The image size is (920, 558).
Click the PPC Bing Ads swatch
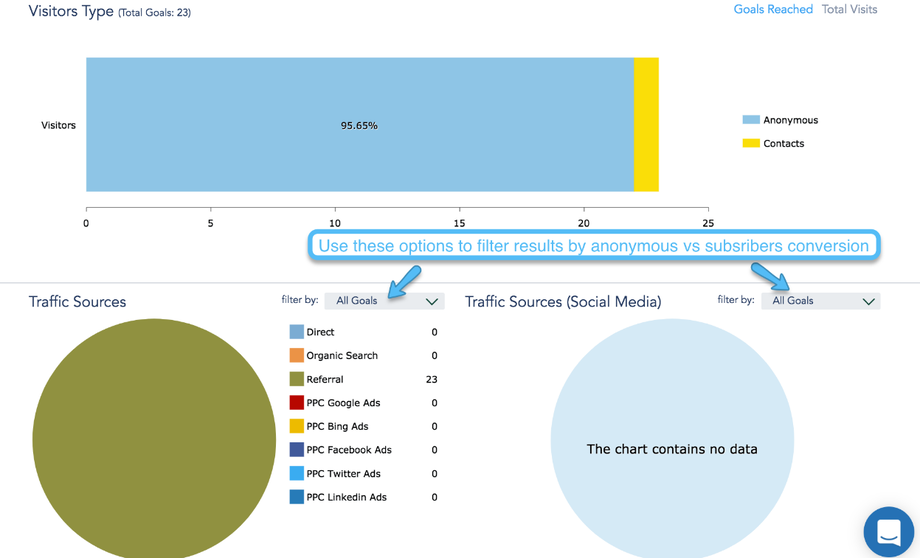(297, 427)
